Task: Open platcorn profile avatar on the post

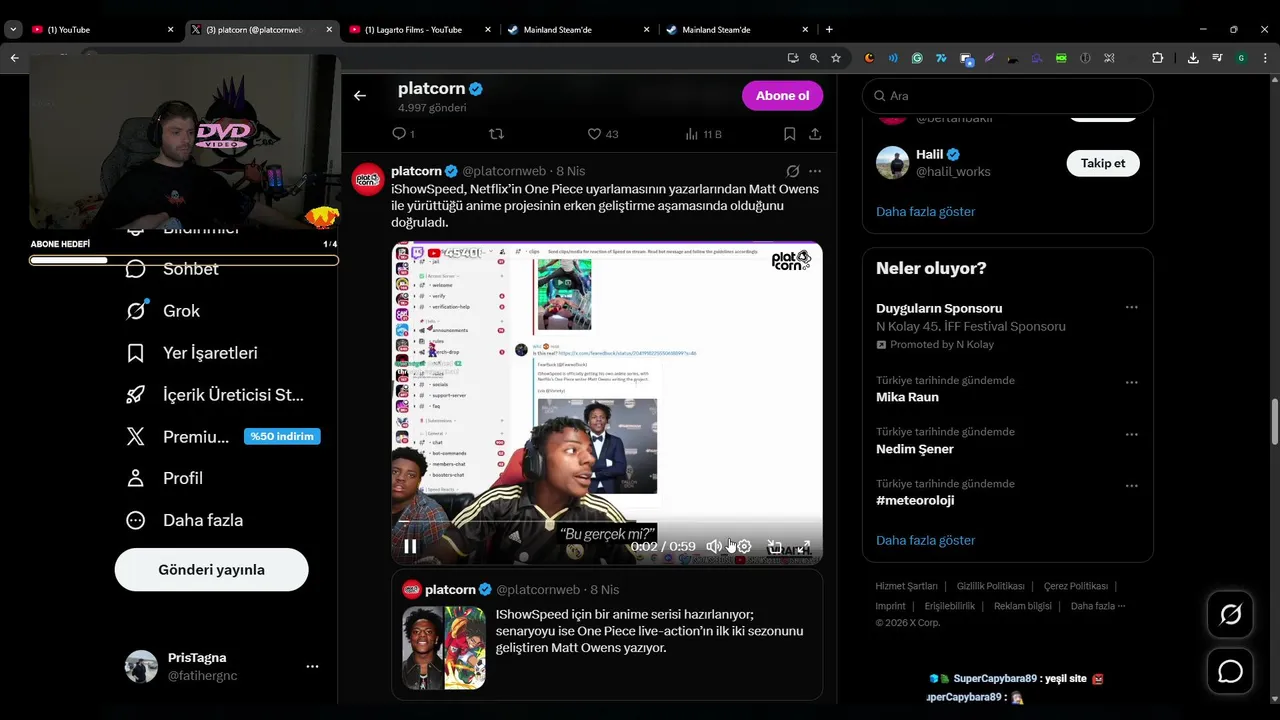Action: click(x=367, y=178)
